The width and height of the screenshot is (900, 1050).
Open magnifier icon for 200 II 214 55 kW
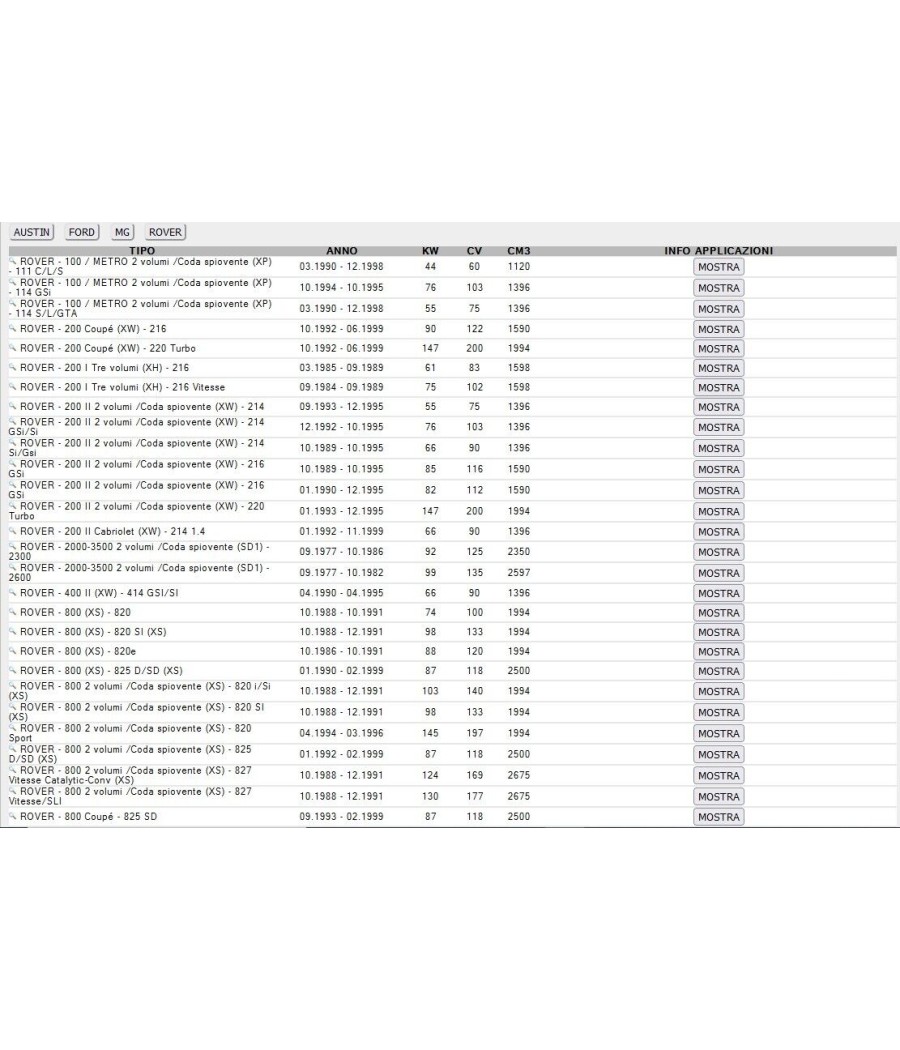tap(13, 406)
